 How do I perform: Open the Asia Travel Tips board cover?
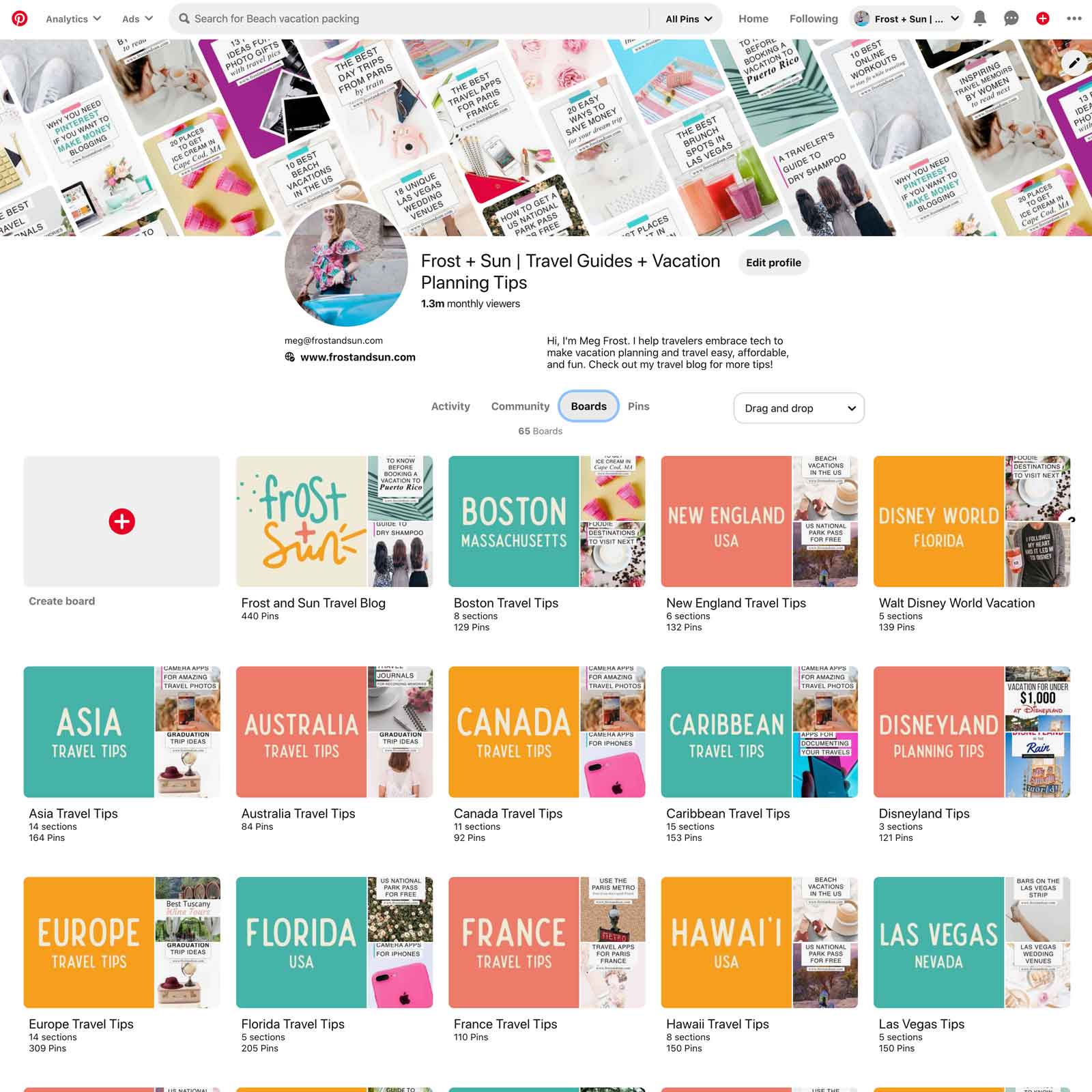[89, 732]
